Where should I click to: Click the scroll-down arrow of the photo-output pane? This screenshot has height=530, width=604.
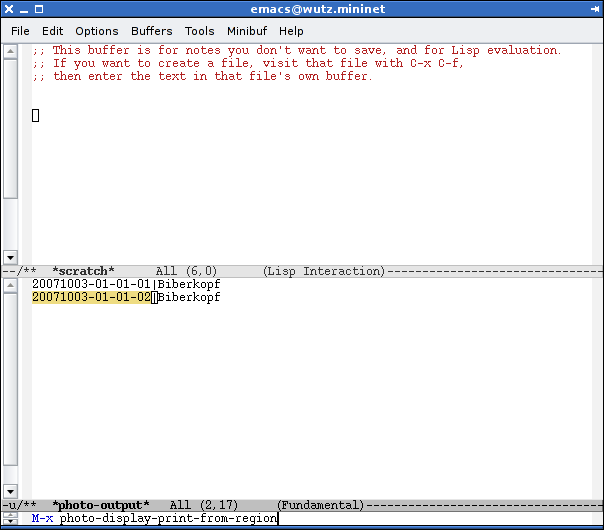tap(10, 492)
